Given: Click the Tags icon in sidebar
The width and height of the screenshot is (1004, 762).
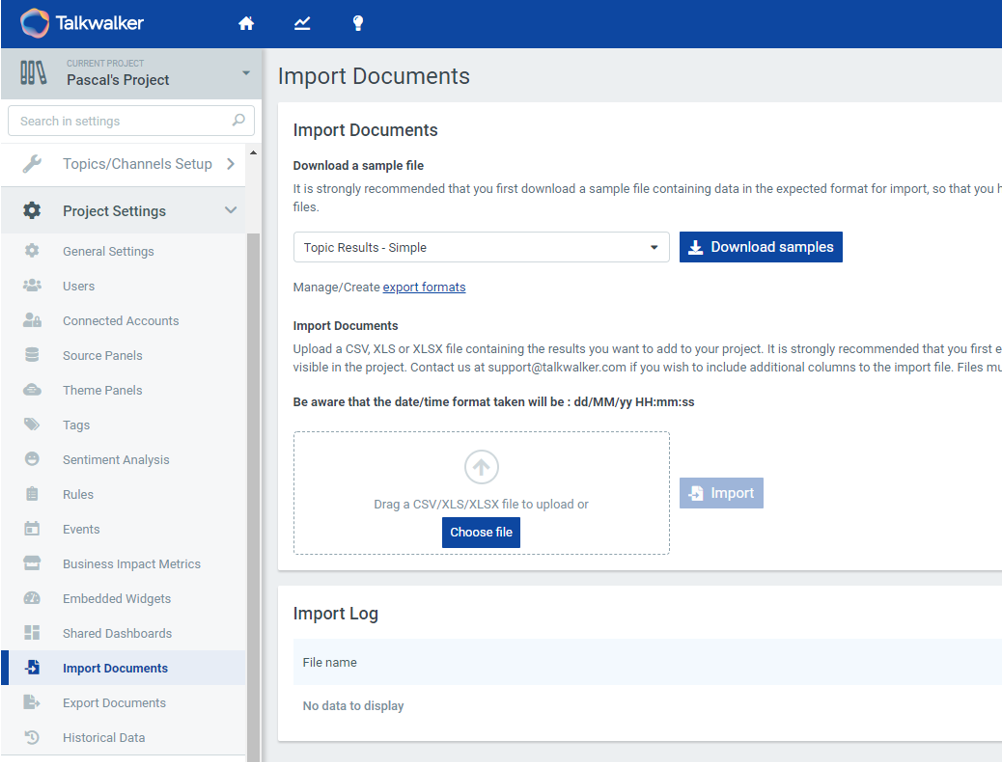Looking at the screenshot, I should point(32,425).
